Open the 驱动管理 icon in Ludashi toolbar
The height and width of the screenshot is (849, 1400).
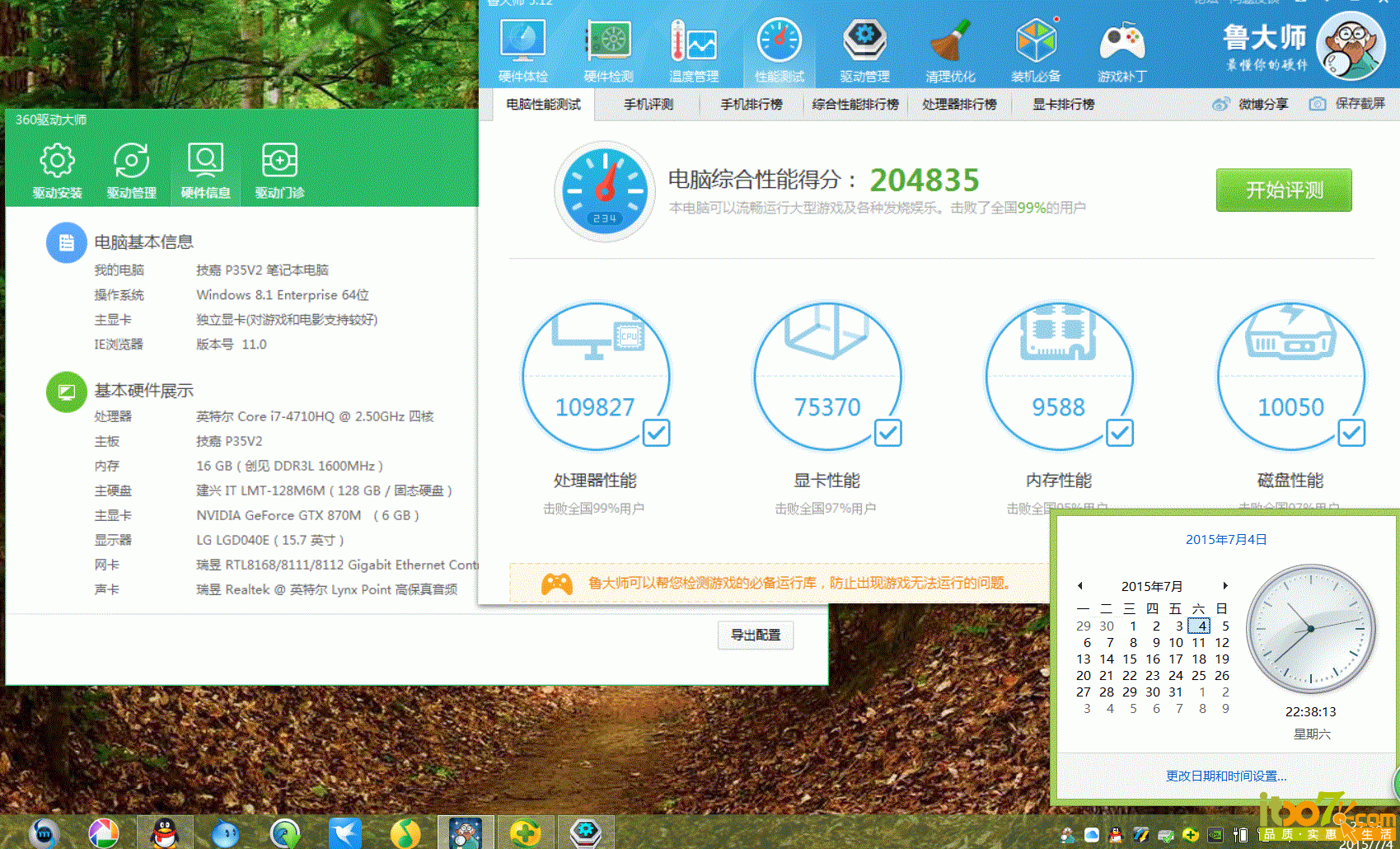(x=864, y=49)
